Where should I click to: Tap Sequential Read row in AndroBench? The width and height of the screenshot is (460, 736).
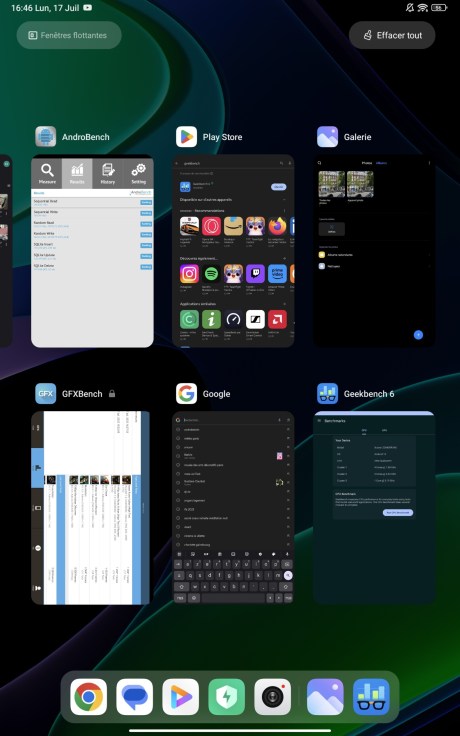click(92, 202)
